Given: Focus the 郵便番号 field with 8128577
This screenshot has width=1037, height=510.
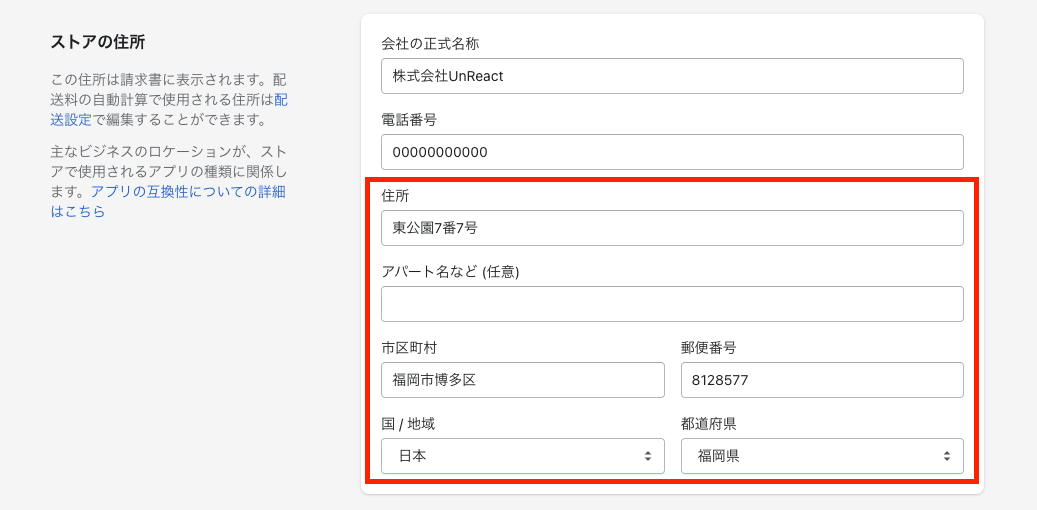Looking at the screenshot, I should tap(822, 380).
